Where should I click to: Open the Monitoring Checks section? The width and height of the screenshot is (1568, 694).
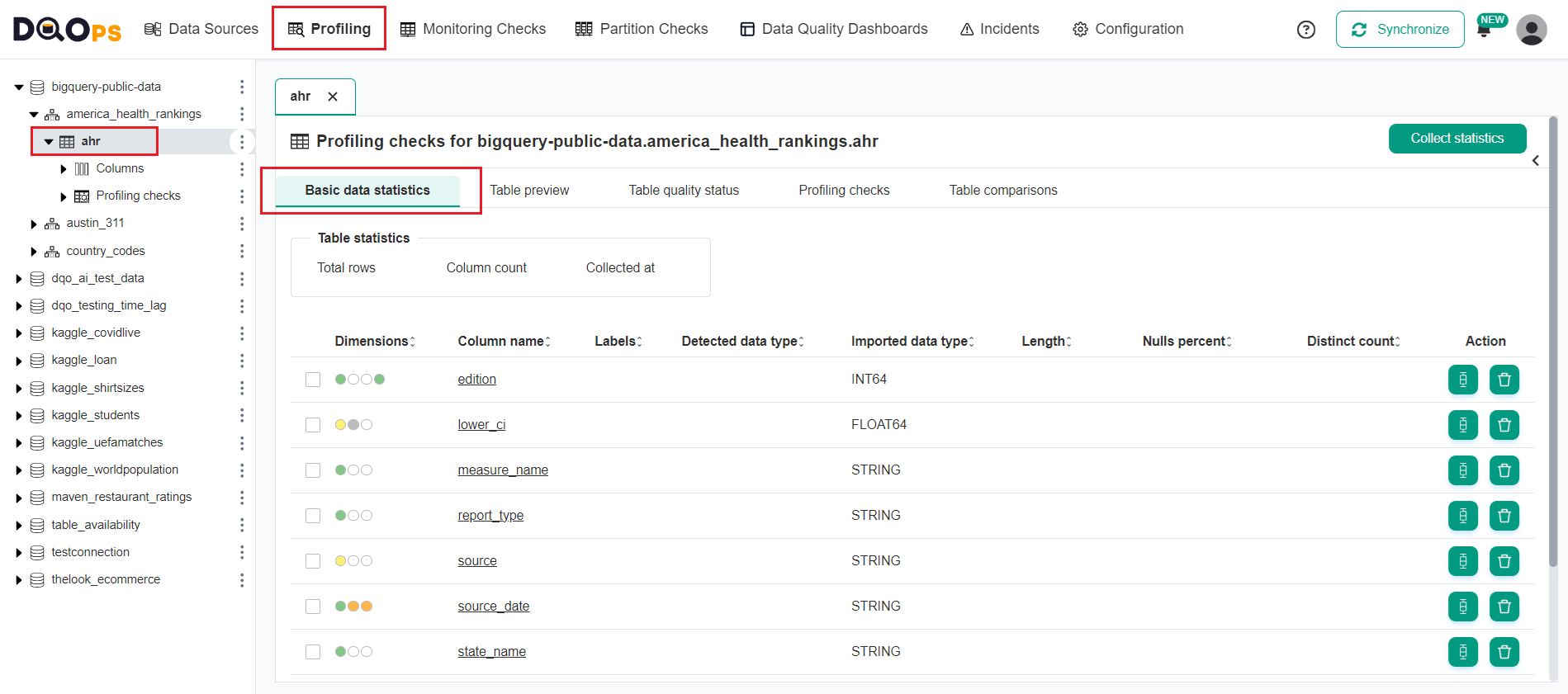coord(473,29)
